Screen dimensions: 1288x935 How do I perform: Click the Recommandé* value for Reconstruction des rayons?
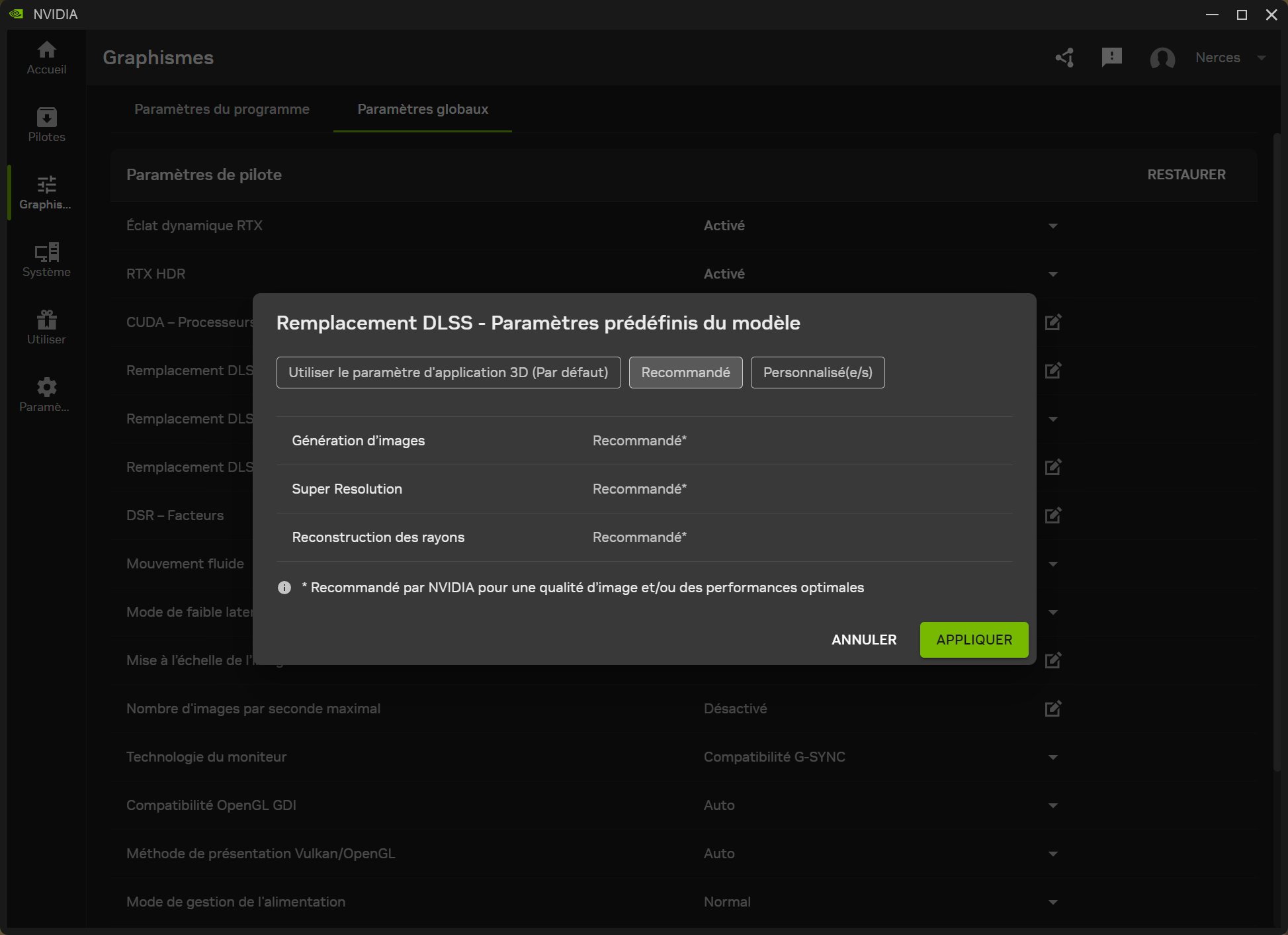(x=639, y=537)
